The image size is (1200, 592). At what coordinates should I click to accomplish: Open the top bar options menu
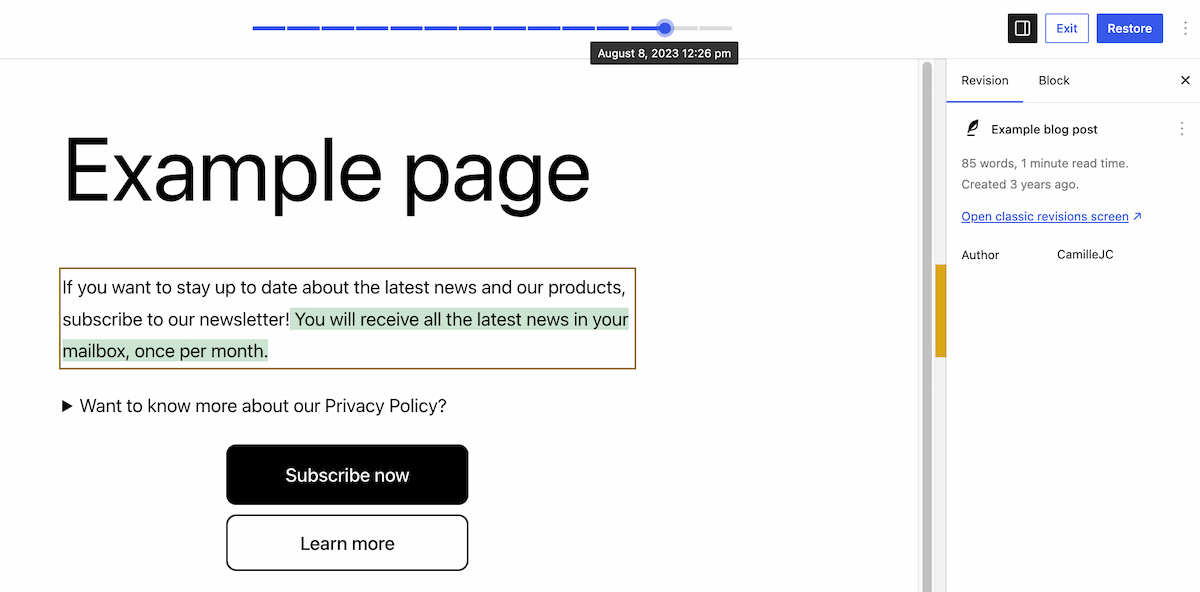pyautogui.click(x=1185, y=28)
